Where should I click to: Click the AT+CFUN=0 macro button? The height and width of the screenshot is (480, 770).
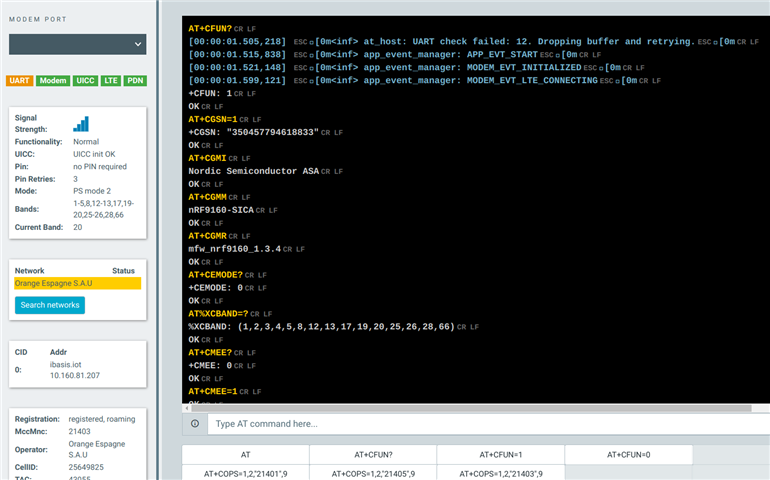coord(628,455)
